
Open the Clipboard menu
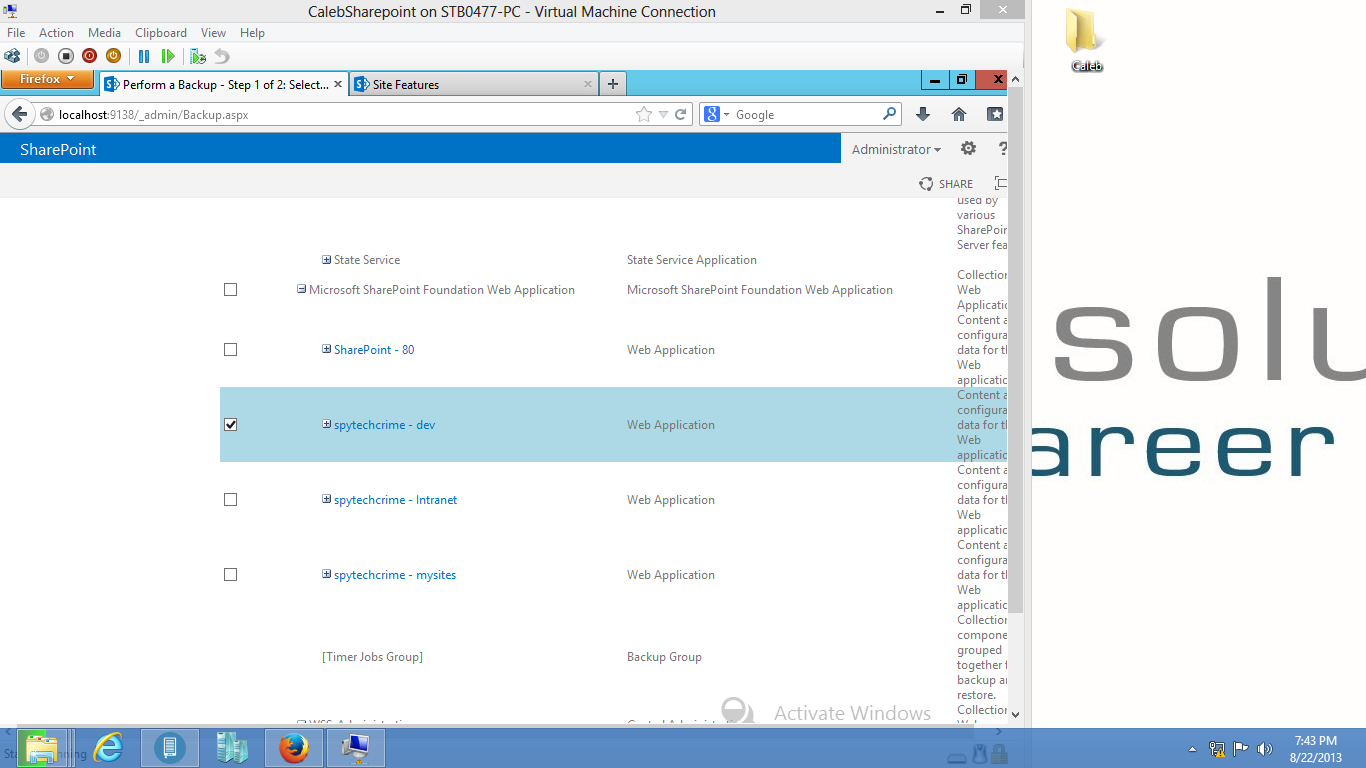[161, 33]
